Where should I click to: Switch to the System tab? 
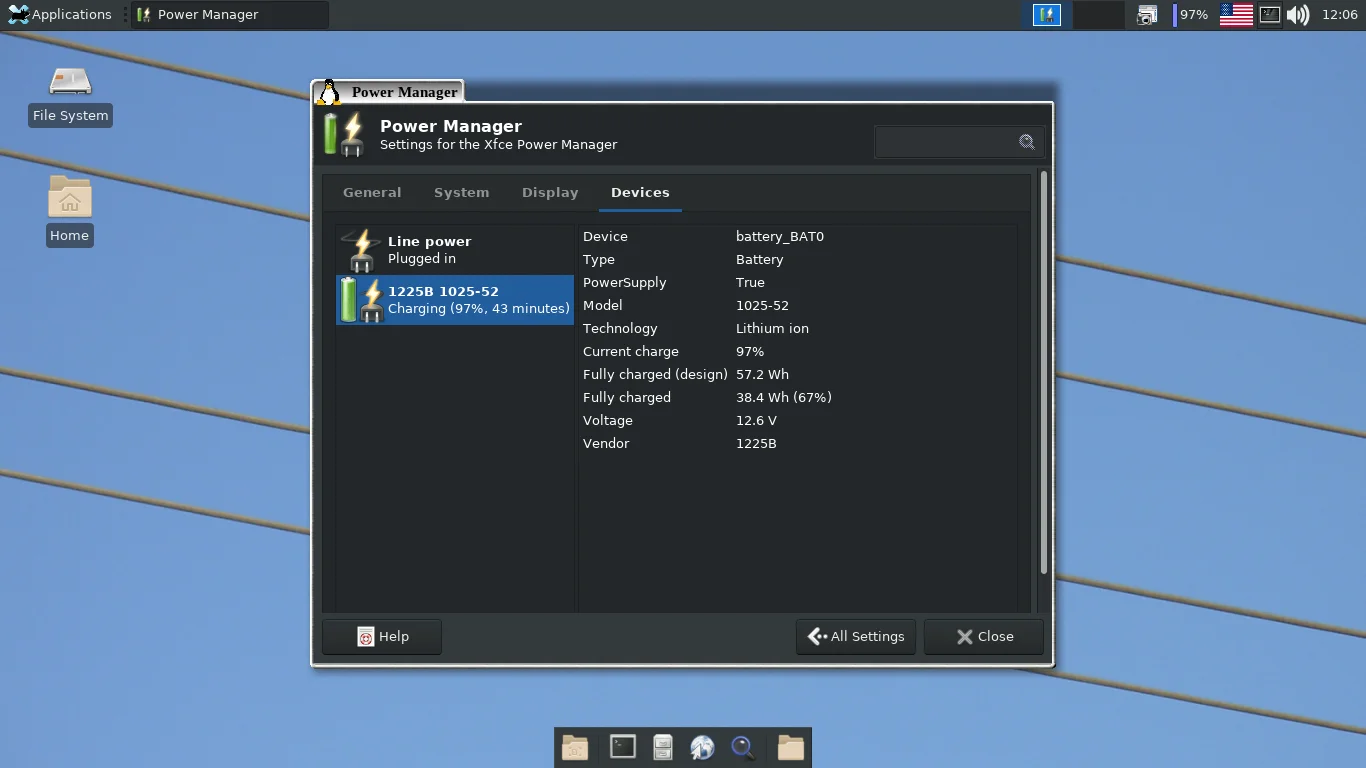point(461,192)
